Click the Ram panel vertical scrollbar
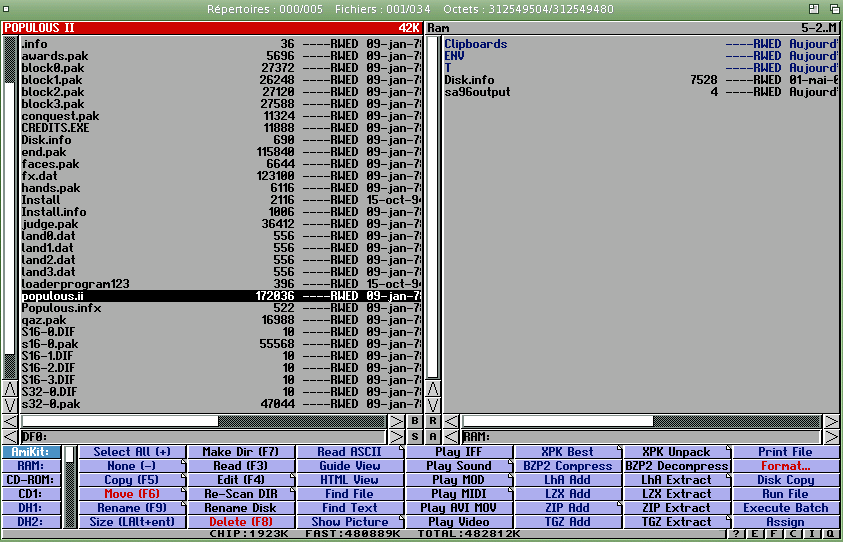This screenshot has width=843, height=542. [x=433, y=208]
